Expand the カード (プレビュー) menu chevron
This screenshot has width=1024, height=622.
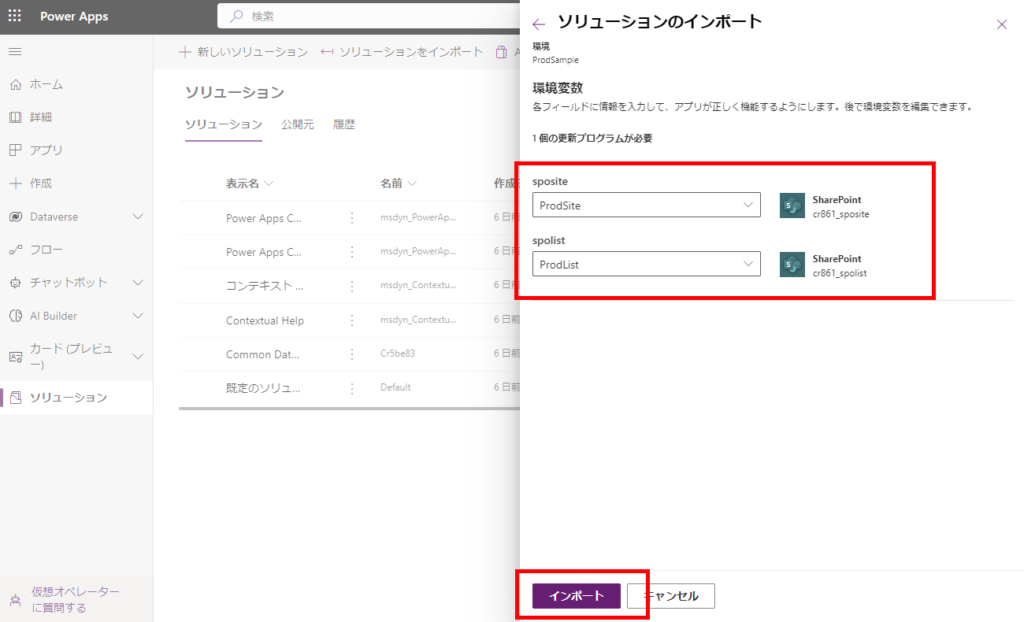click(138, 357)
